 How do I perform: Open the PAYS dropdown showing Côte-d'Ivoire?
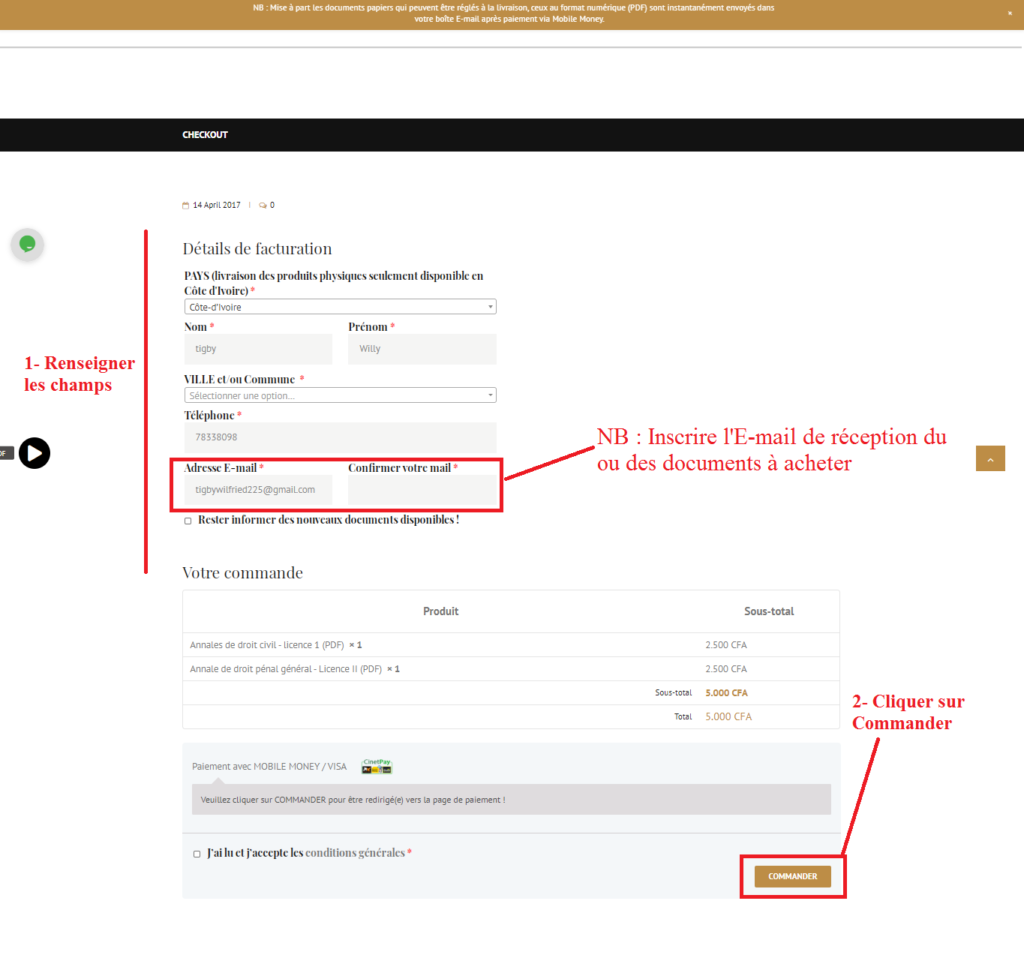click(339, 306)
